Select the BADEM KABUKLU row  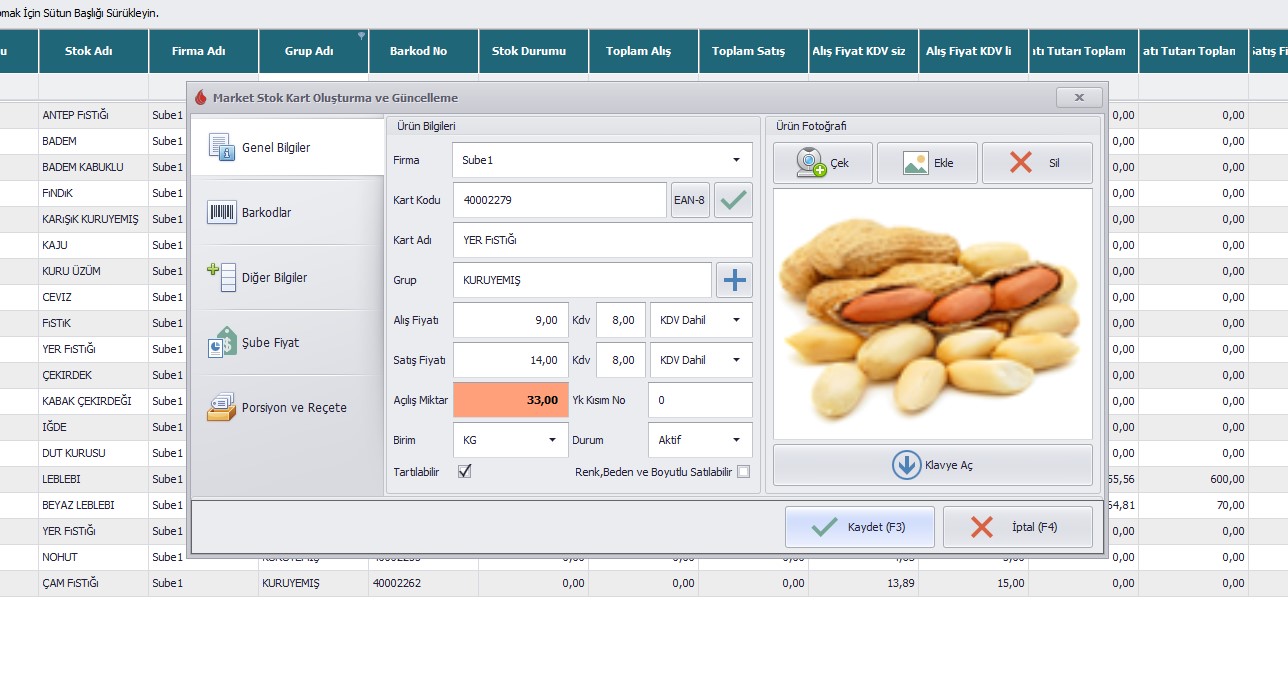pos(94,167)
